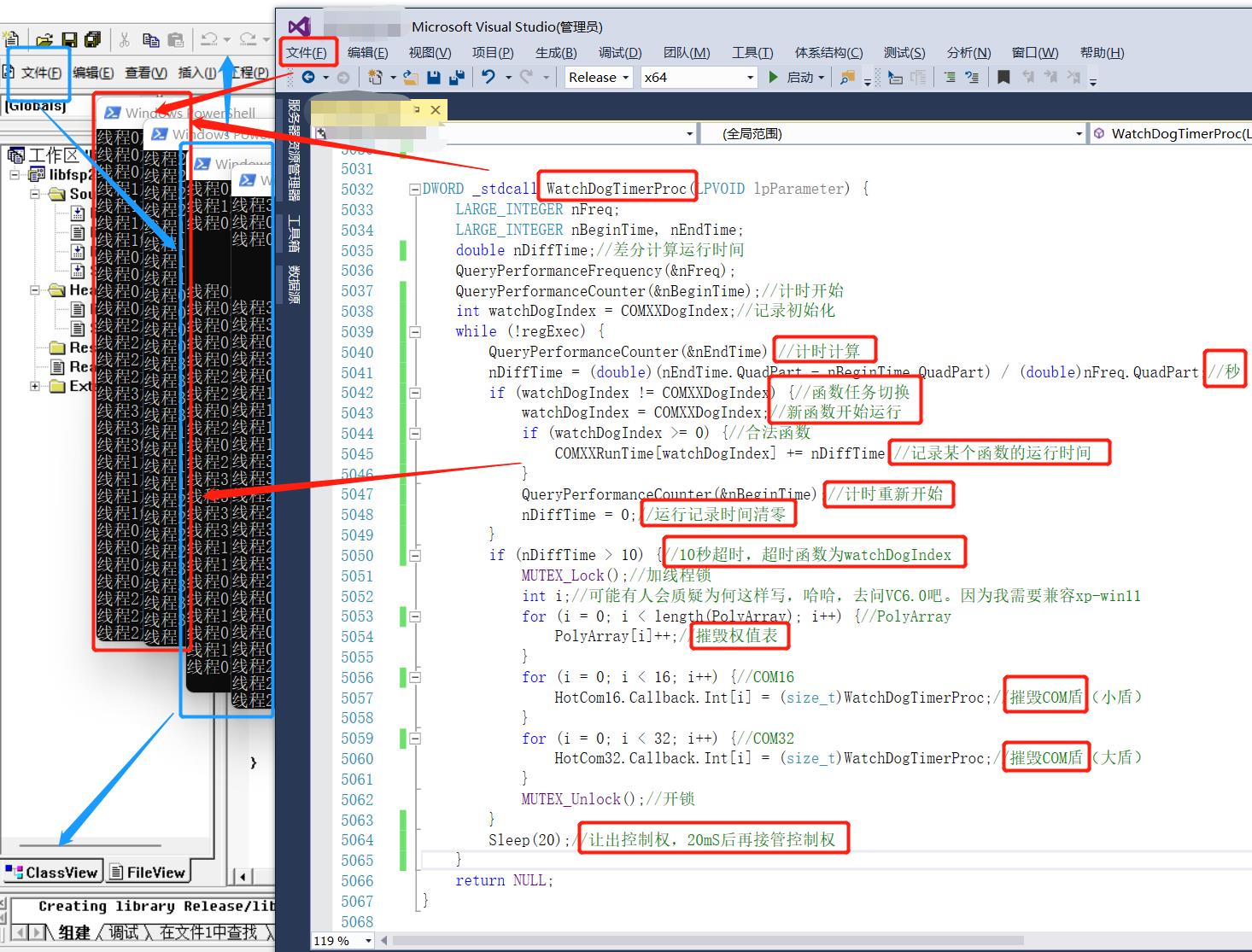Switch to the 在文件1中查找 output tab
This screenshot has width=1252, height=952.
(208, 933)
